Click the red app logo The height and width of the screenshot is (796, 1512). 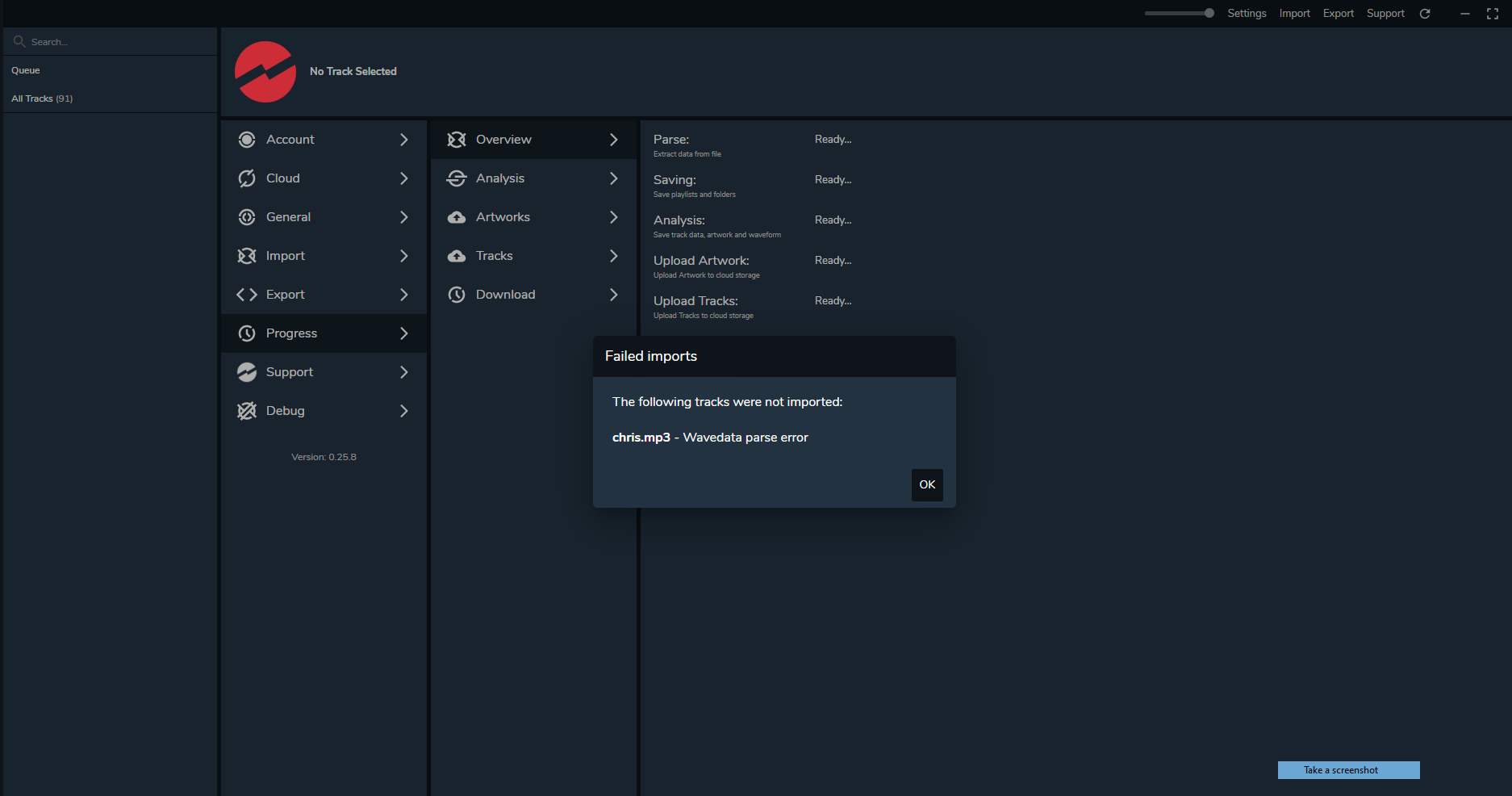265,72
